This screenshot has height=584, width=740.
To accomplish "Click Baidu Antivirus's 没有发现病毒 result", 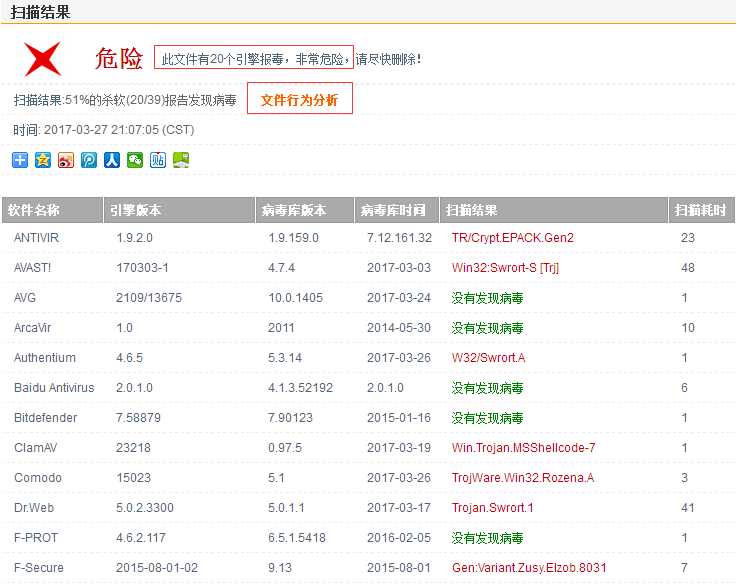I will point(487,388).
